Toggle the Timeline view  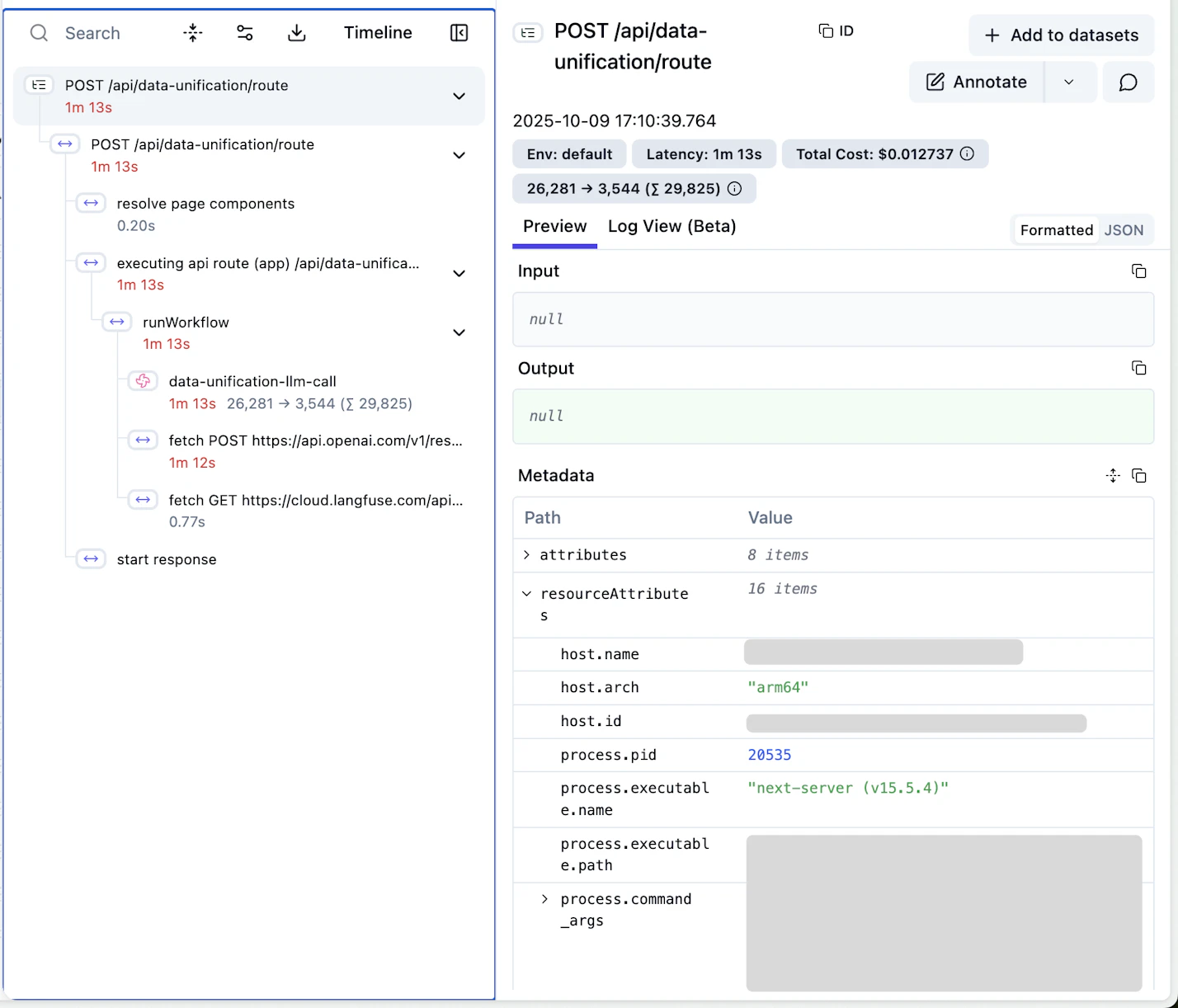coord(378,33)
